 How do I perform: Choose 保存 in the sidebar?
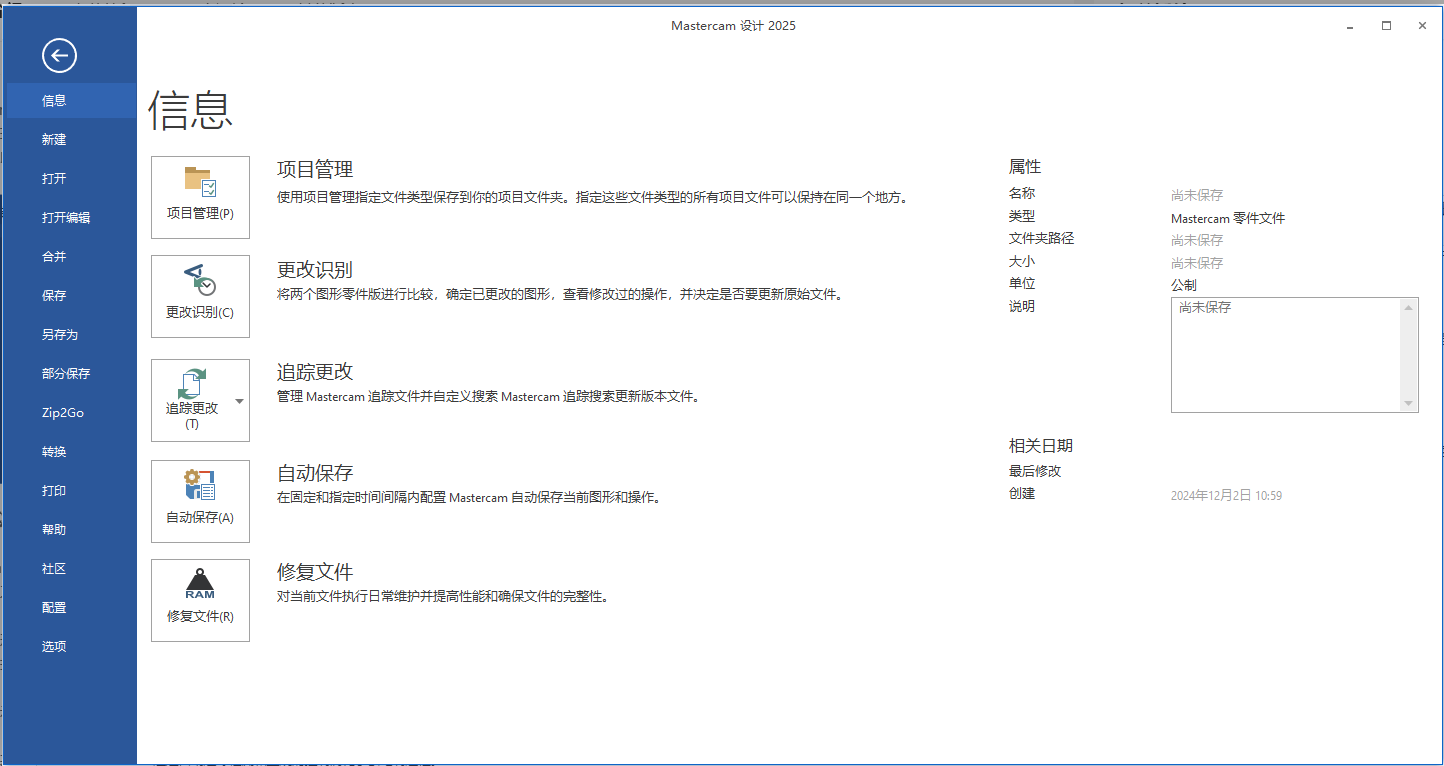[71, 296]
